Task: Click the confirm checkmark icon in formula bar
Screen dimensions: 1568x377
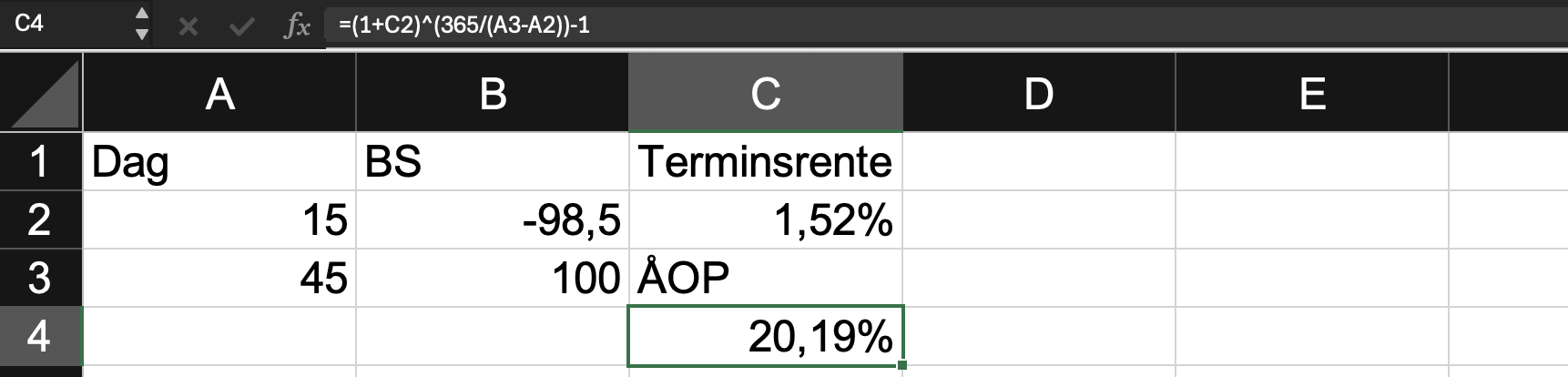Action: (241, 26)
